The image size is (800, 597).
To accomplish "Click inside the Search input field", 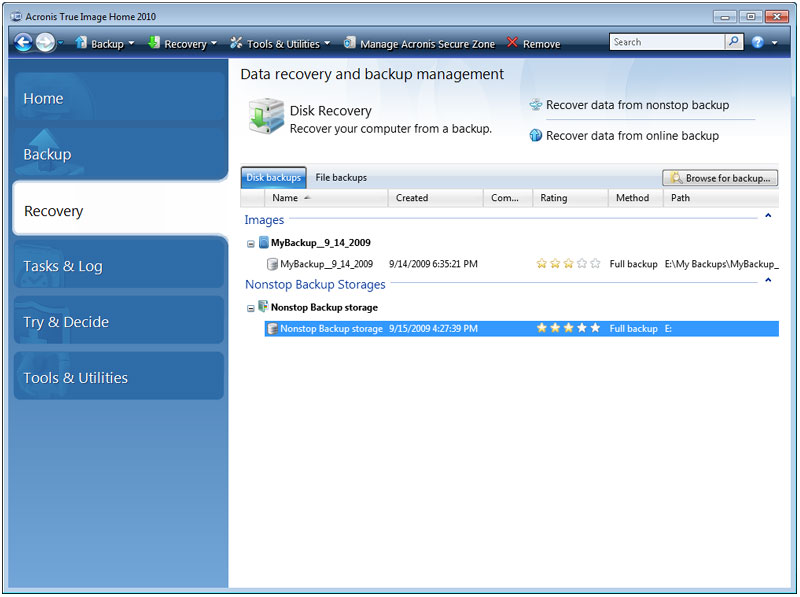I will click(x=665, y=42).
